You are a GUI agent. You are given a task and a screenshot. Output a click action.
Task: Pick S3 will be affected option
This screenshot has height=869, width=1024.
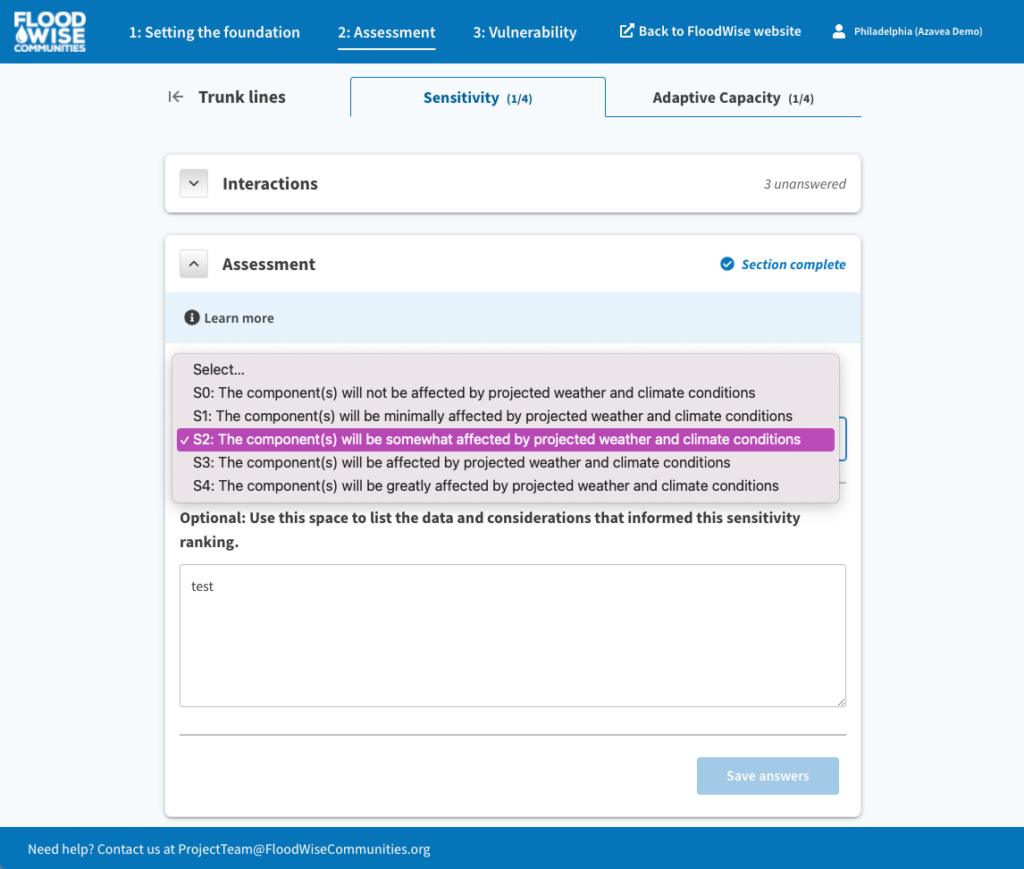[461, 463]
